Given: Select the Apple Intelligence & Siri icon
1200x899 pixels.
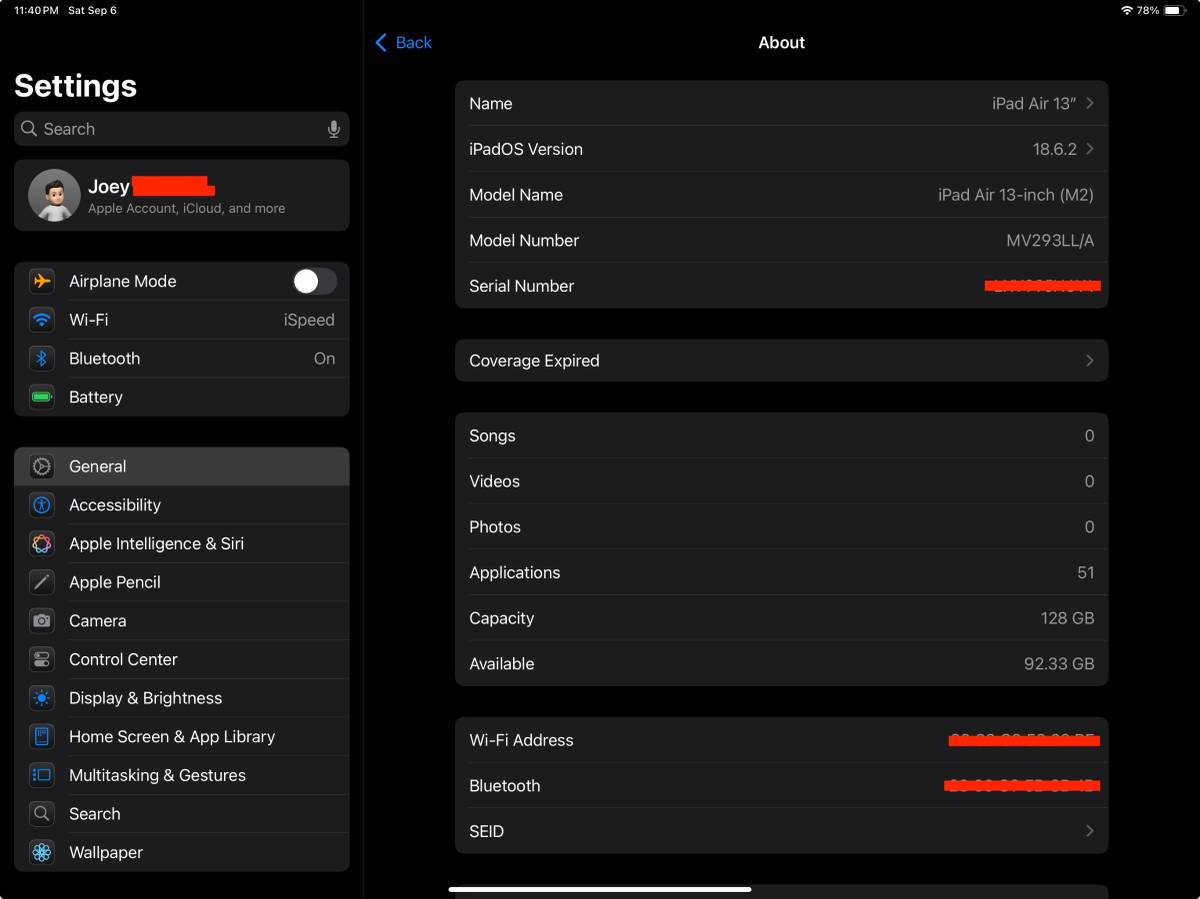Looking at the screenshot, I should [x=41, y=544].
